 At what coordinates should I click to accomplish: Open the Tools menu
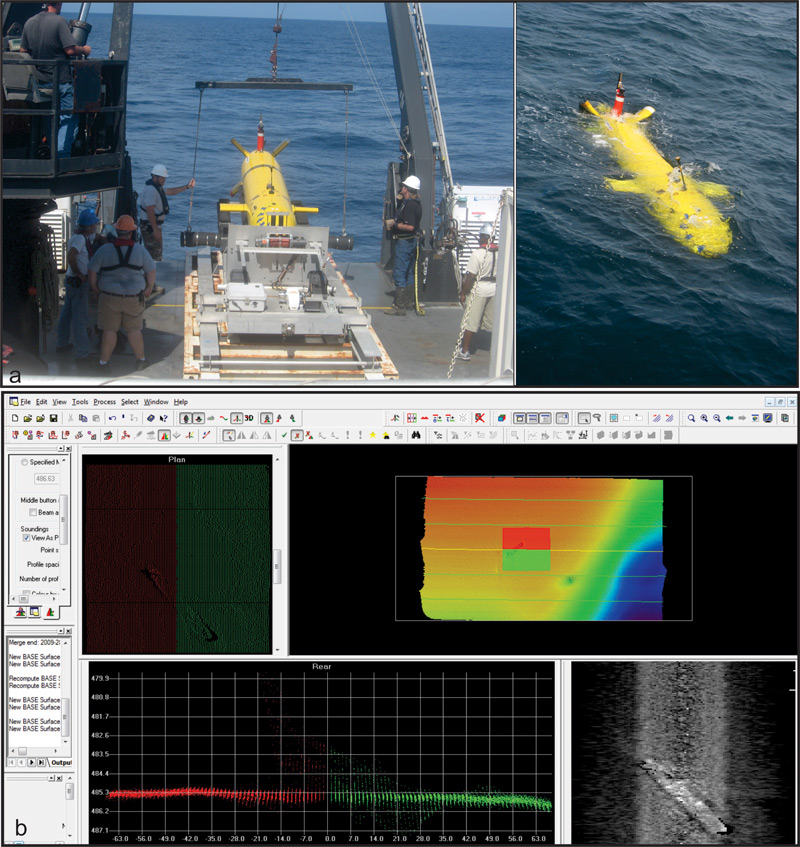point(81,401)
